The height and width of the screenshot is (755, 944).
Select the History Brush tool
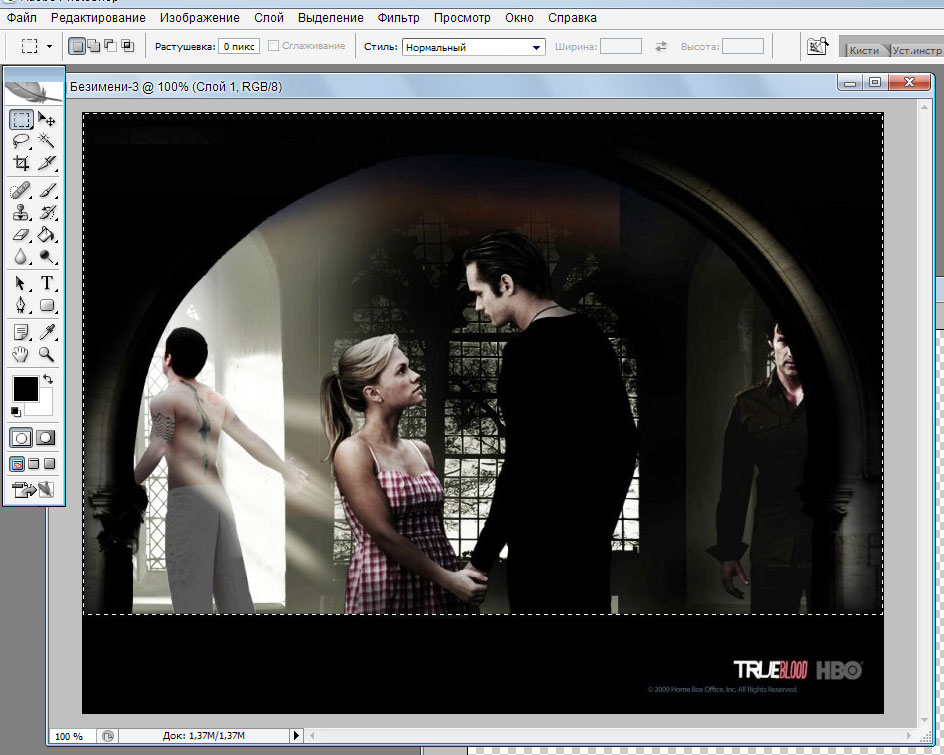point(47,213)
